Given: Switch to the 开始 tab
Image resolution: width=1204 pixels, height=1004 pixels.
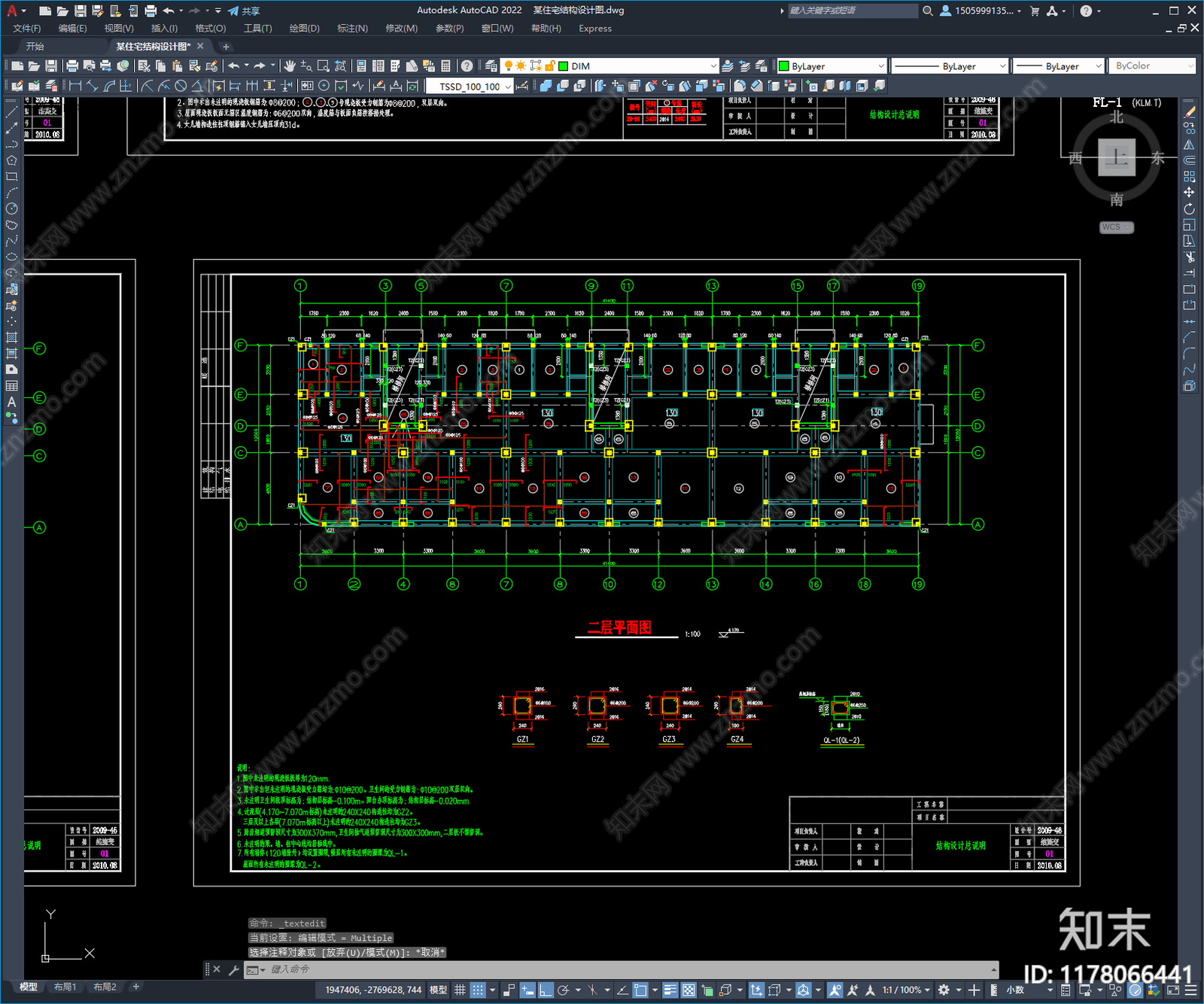Looking at the screenshot, I should [x=35, y=47].
